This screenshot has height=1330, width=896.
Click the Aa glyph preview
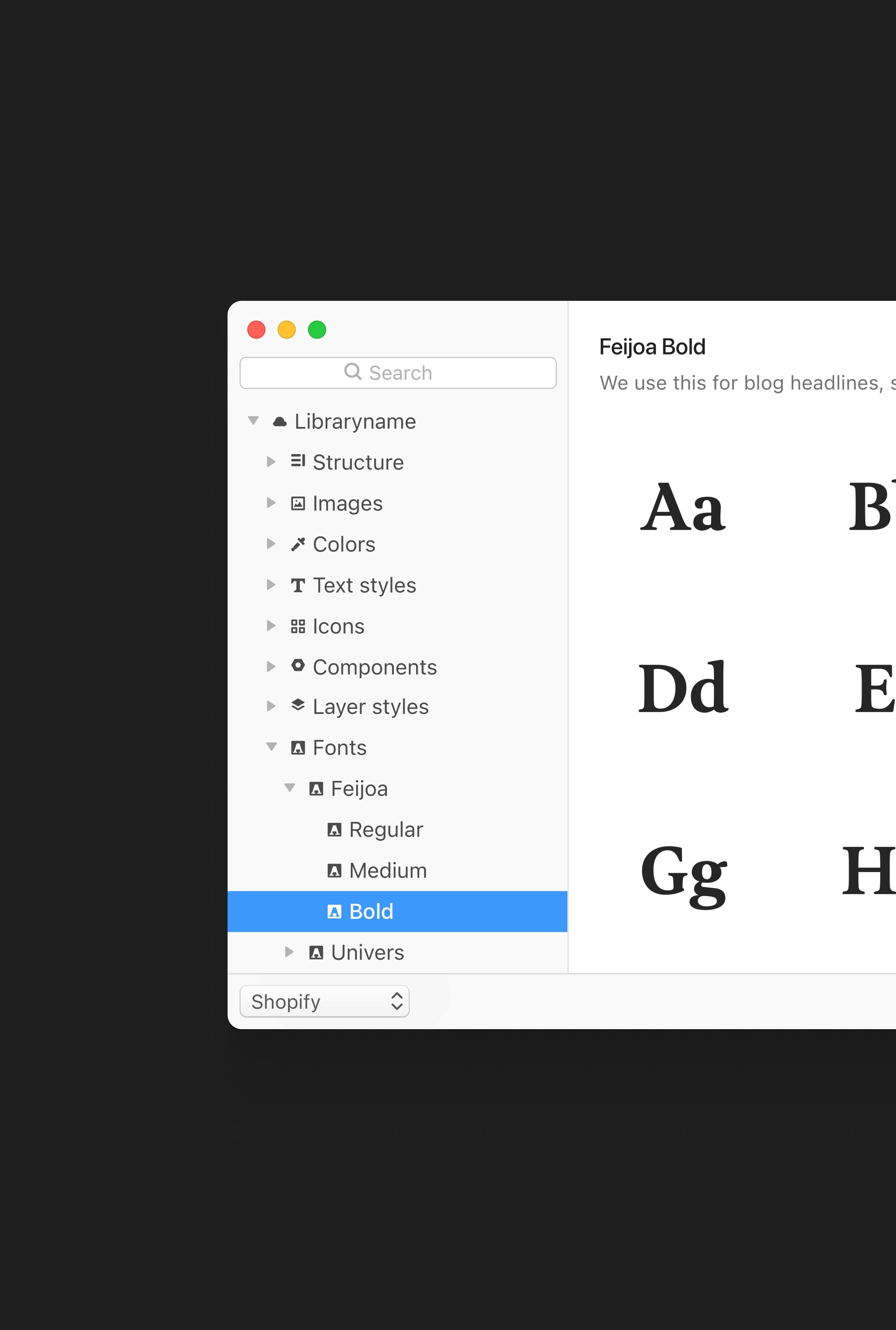pyautogui.click(x=683, y=507)
